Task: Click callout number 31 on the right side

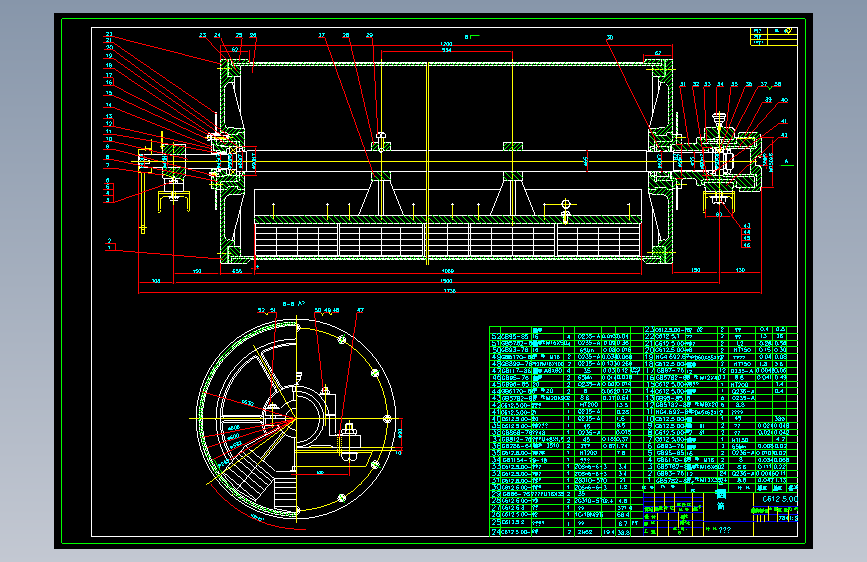Action: tap(683, 85)
